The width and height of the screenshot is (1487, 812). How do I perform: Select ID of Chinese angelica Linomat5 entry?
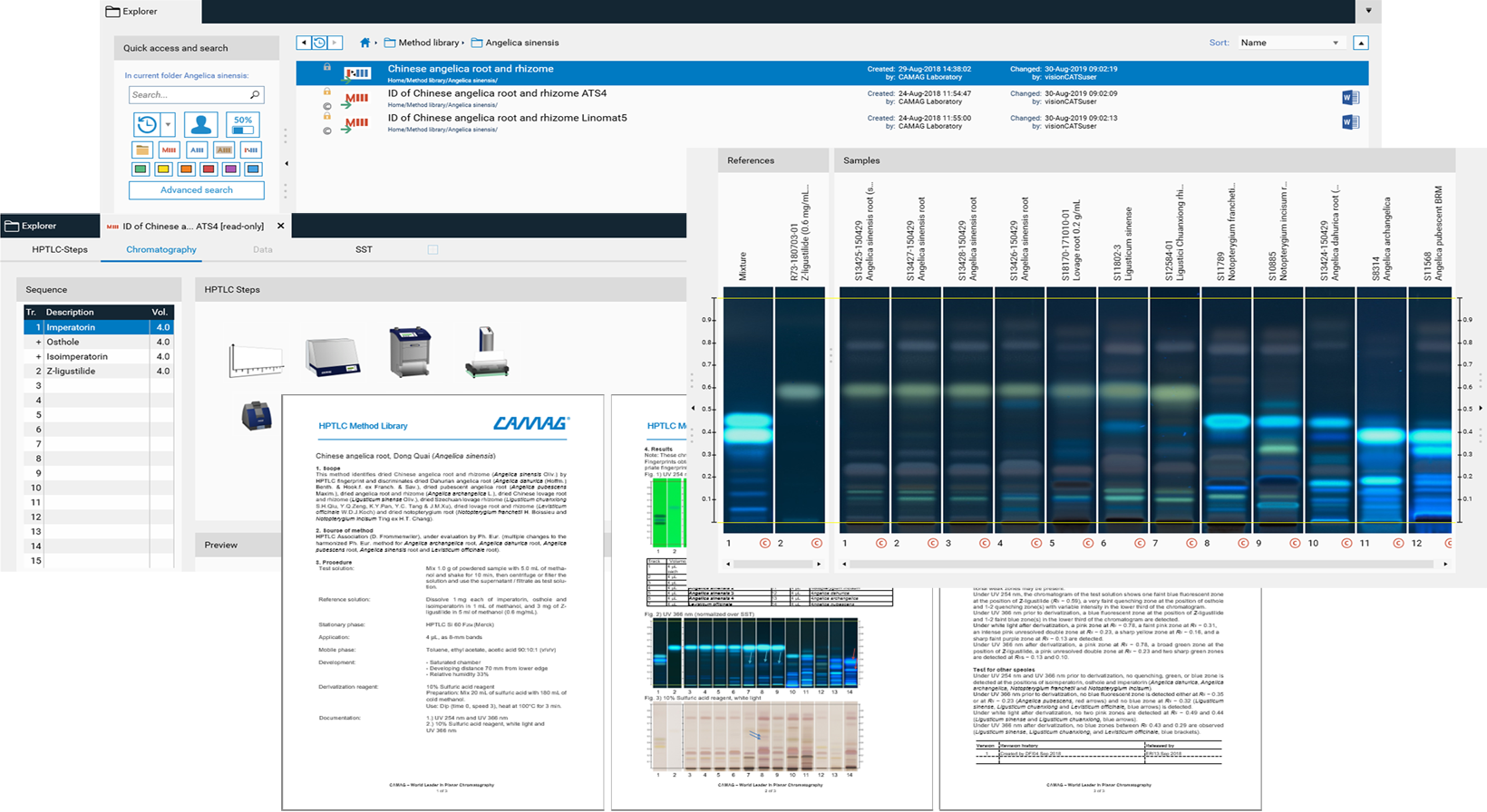coord(831,122)
